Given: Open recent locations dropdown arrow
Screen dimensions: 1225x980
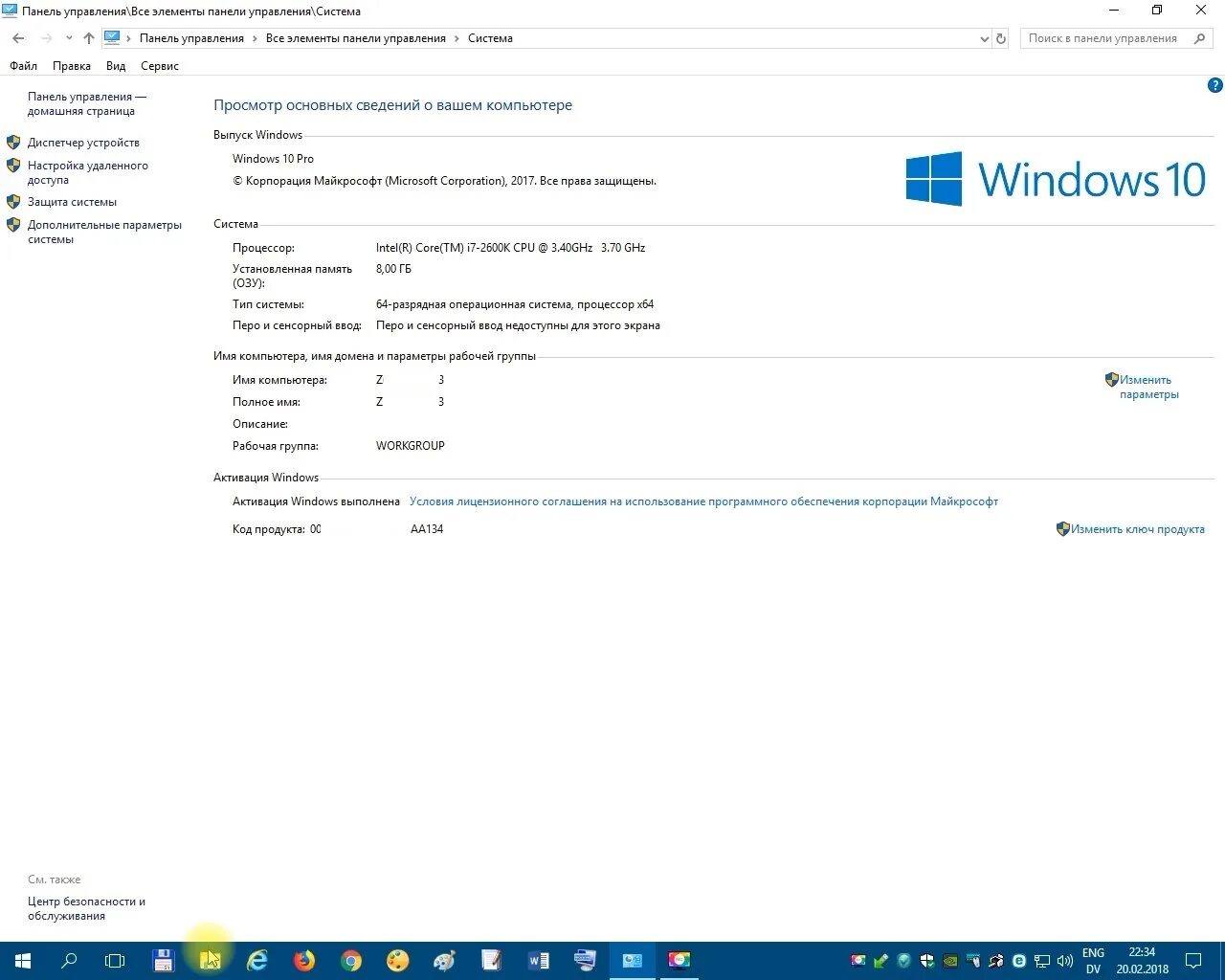Looking at the screenshot, I should (x=69, y=38).
